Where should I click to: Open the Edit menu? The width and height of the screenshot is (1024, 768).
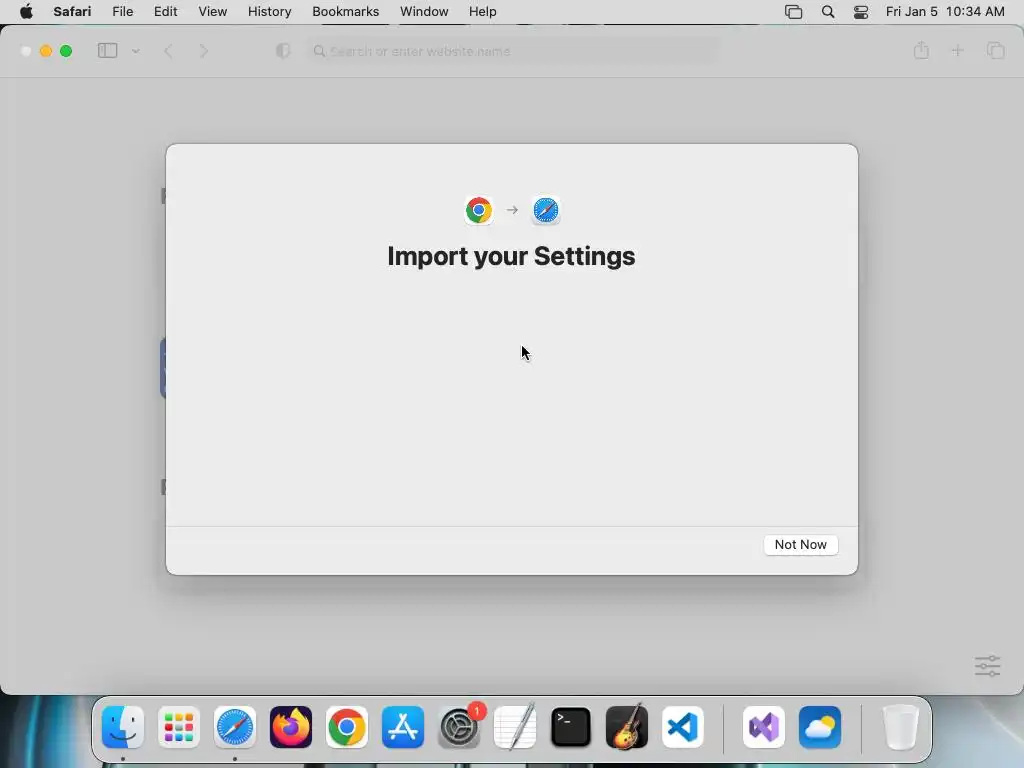tap(165, 12)
